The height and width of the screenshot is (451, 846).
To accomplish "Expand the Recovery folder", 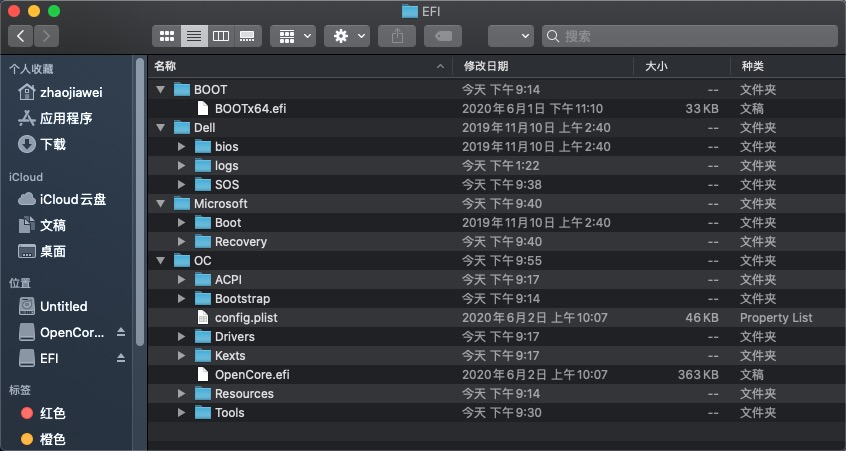I will [x=181, y=241].
